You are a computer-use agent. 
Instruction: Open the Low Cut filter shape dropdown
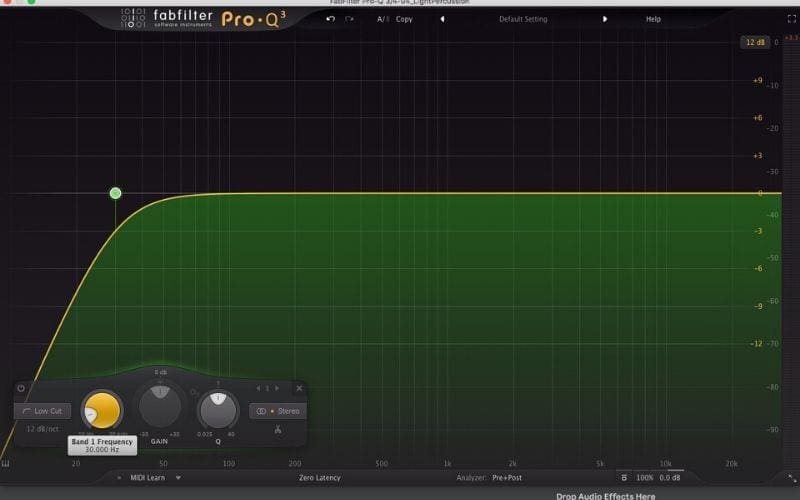click(42, 411)
